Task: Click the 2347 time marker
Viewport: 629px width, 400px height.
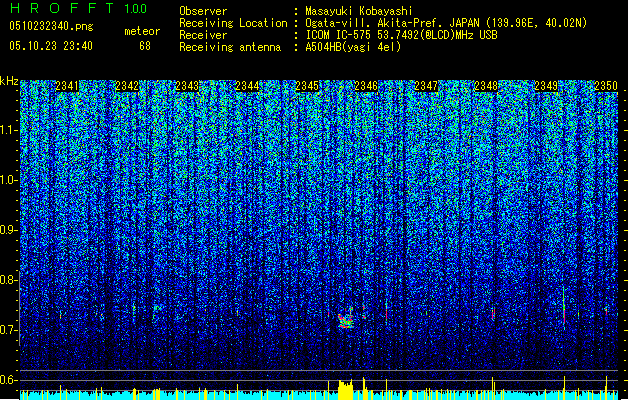Action: tap(426, 86)
